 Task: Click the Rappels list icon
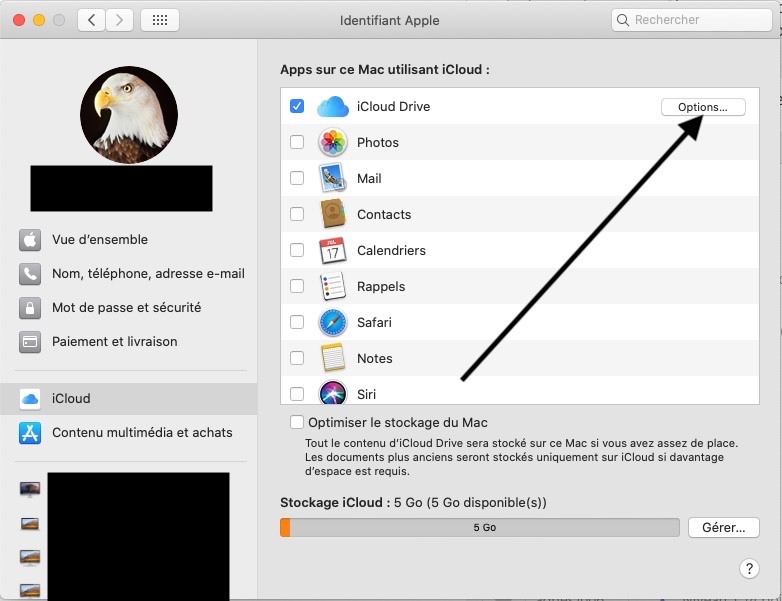[x=333, y=286]
